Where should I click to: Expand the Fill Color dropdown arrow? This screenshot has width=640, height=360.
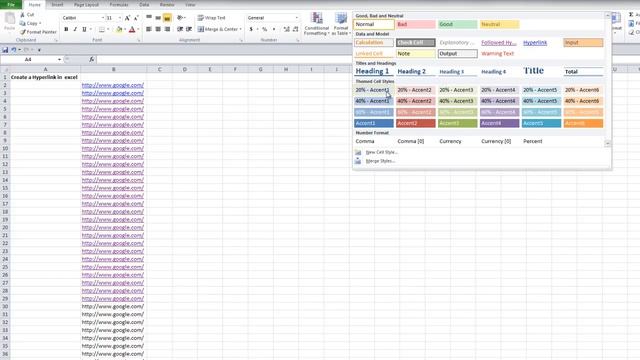pyautogui.click(x=124, y=29)
